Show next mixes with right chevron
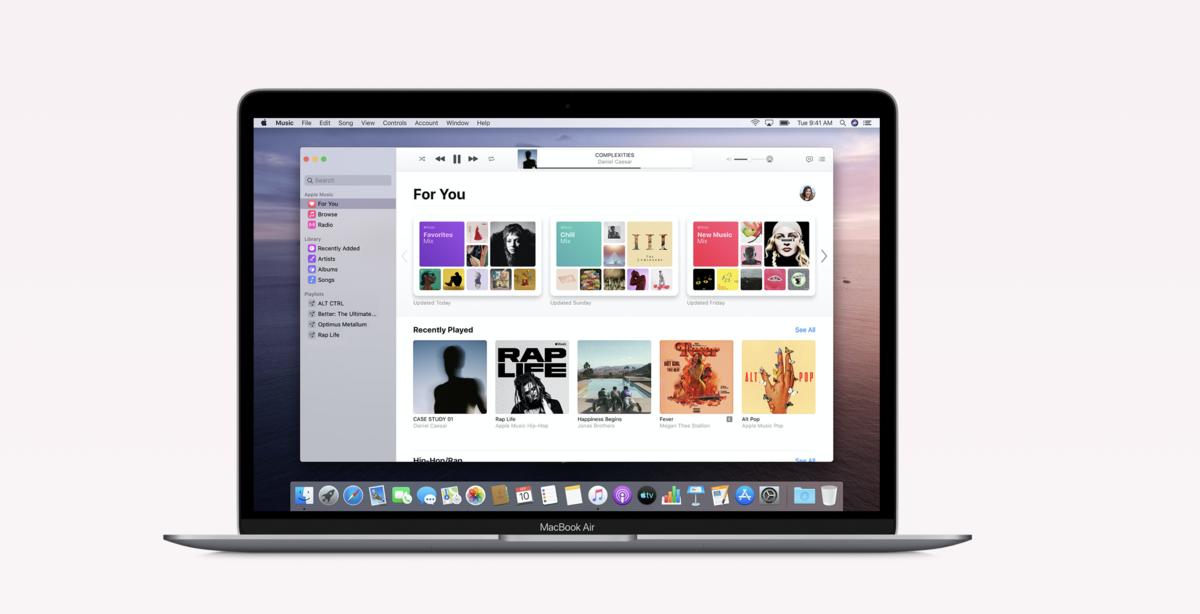 tap(824, 256)
